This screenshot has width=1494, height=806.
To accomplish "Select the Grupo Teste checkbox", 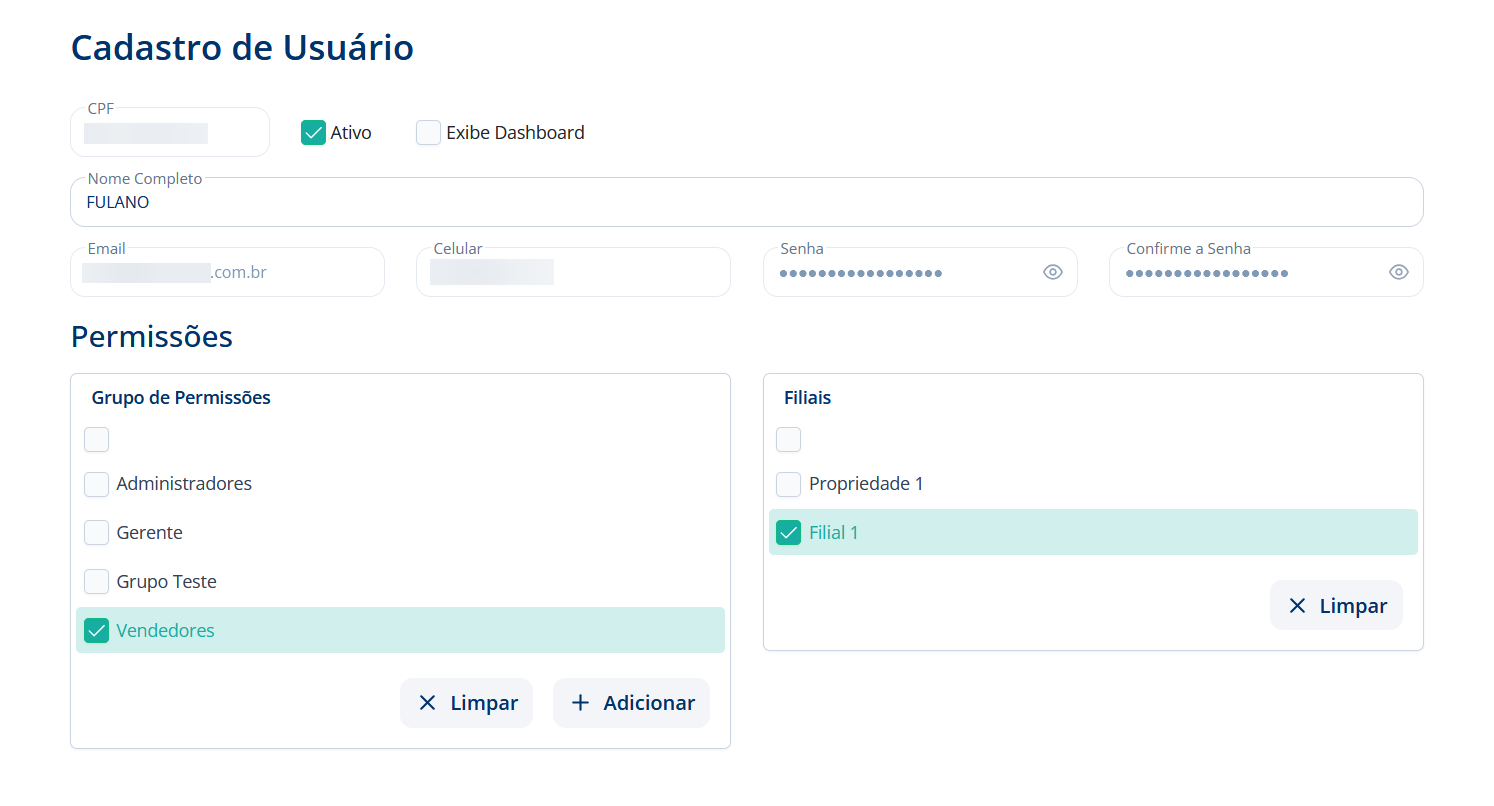I will pyautogui.click(x=96, y=582).
